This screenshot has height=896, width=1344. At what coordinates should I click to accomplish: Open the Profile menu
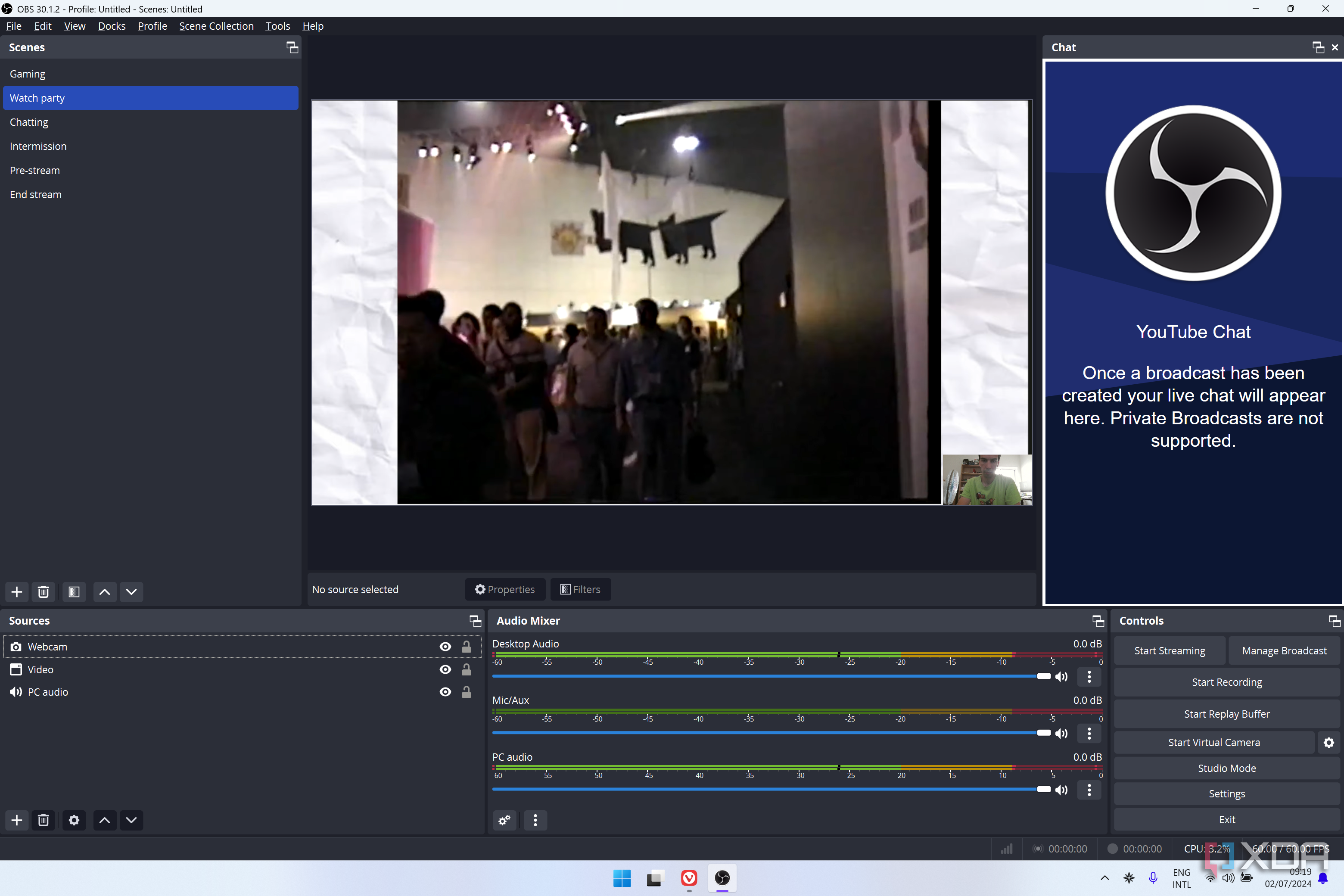tap(152, 26)
